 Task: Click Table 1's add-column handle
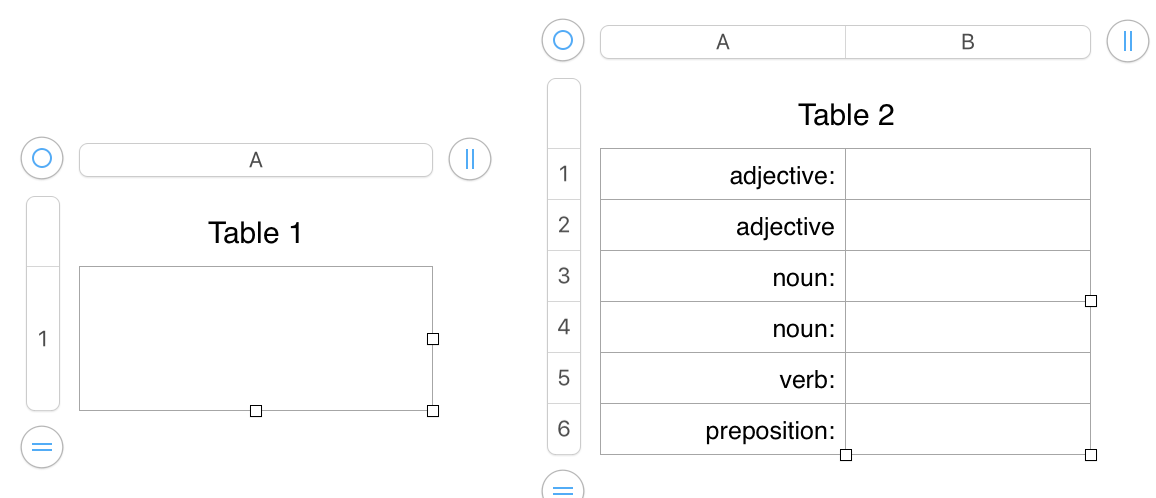(470, 158)
